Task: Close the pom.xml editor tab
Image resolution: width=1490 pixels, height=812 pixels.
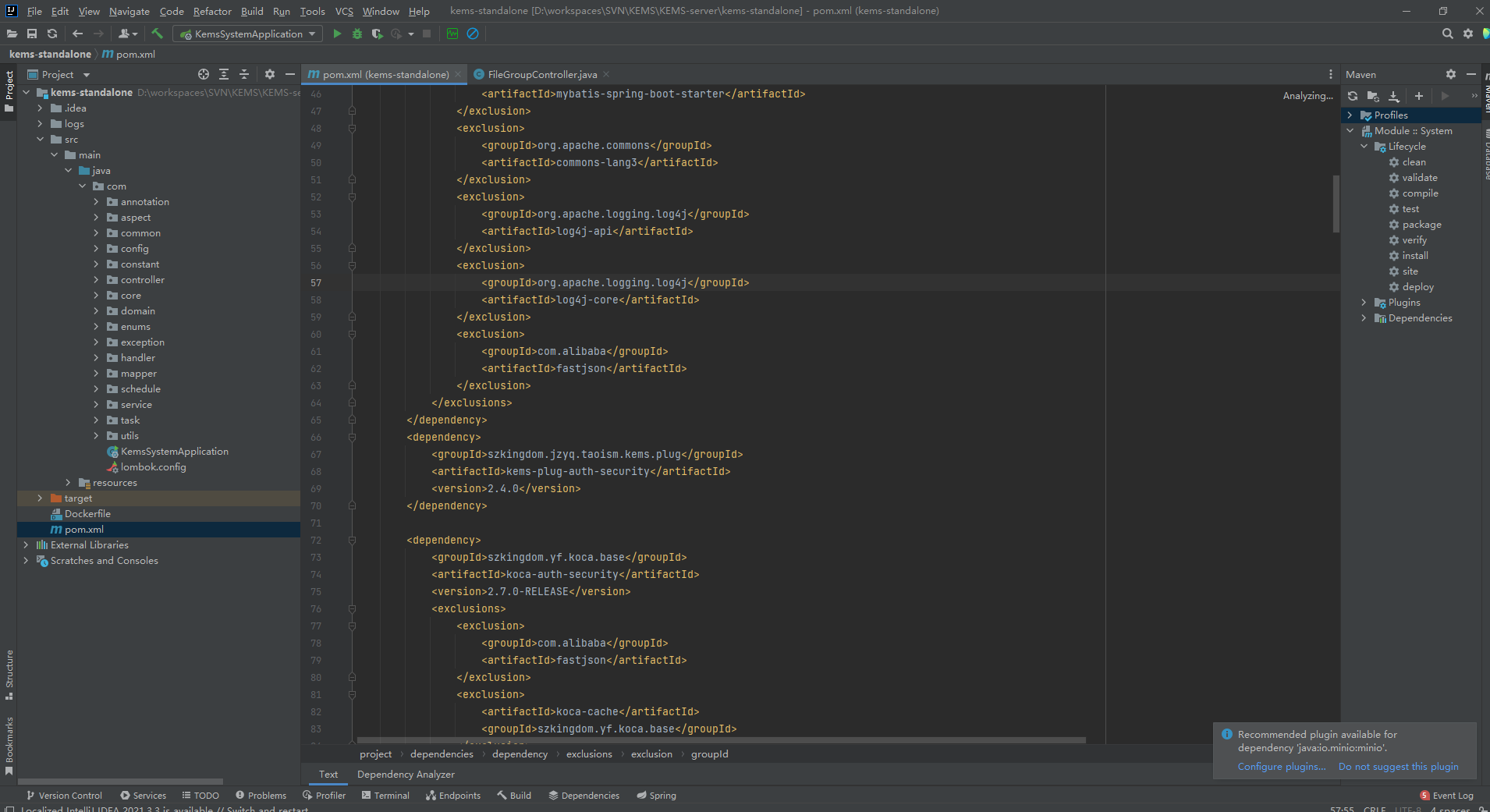Action: 459,74
